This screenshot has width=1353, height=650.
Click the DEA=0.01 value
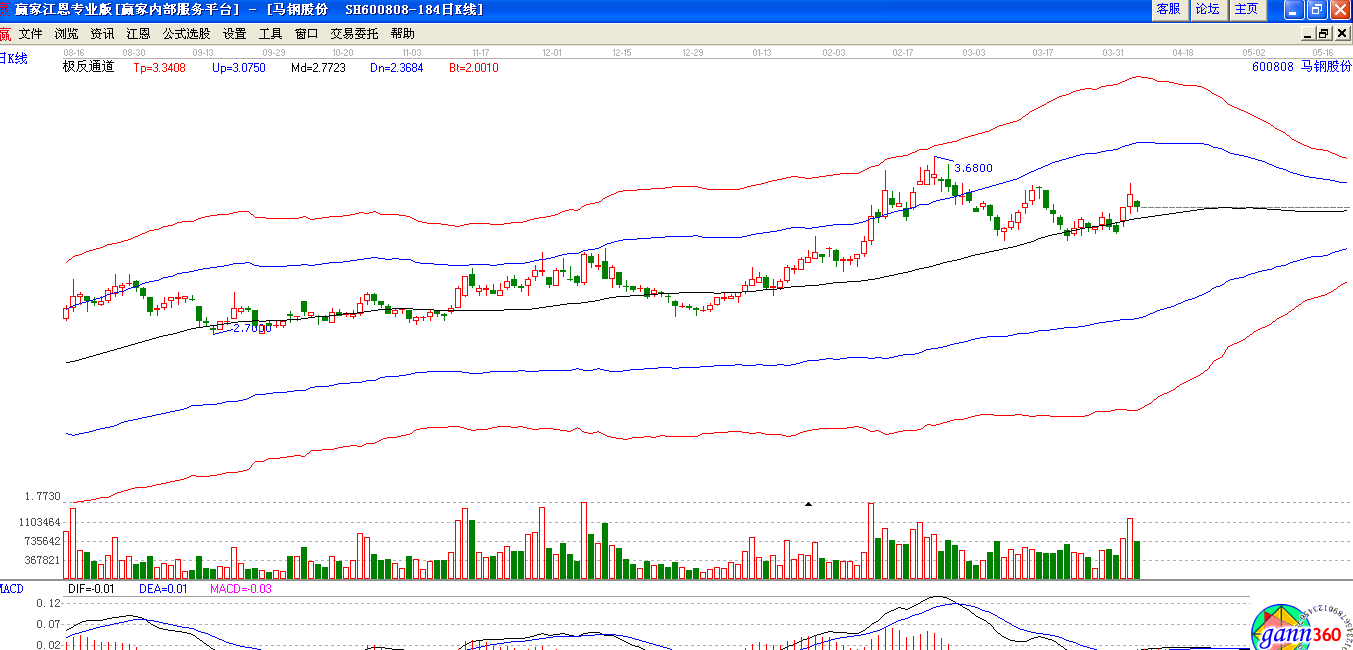[163, 589]
